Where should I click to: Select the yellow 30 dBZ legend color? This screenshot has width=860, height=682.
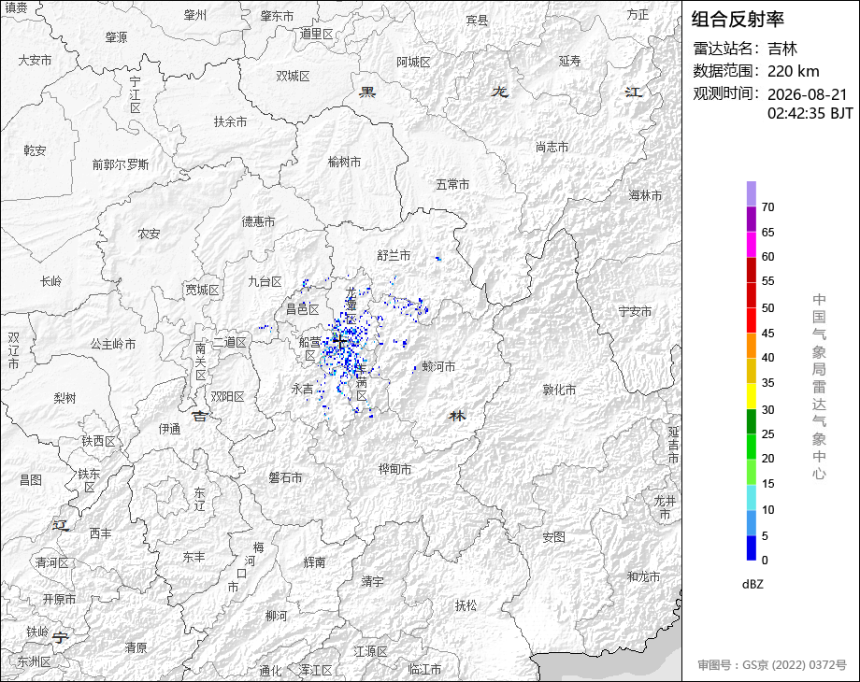pyautogui.click(x=751, y=396)
